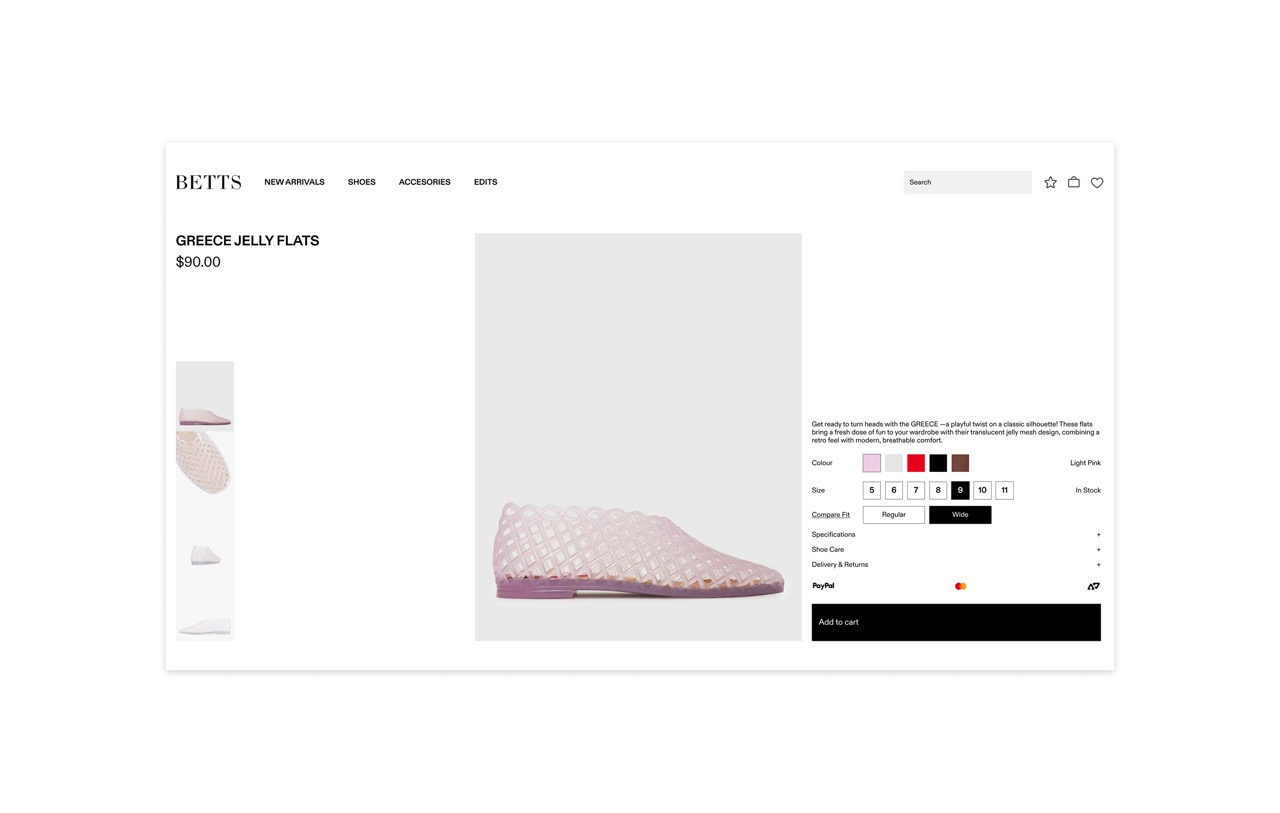Select the red colour swatch
Viewport: 1280px width, 813px height.
916,462
